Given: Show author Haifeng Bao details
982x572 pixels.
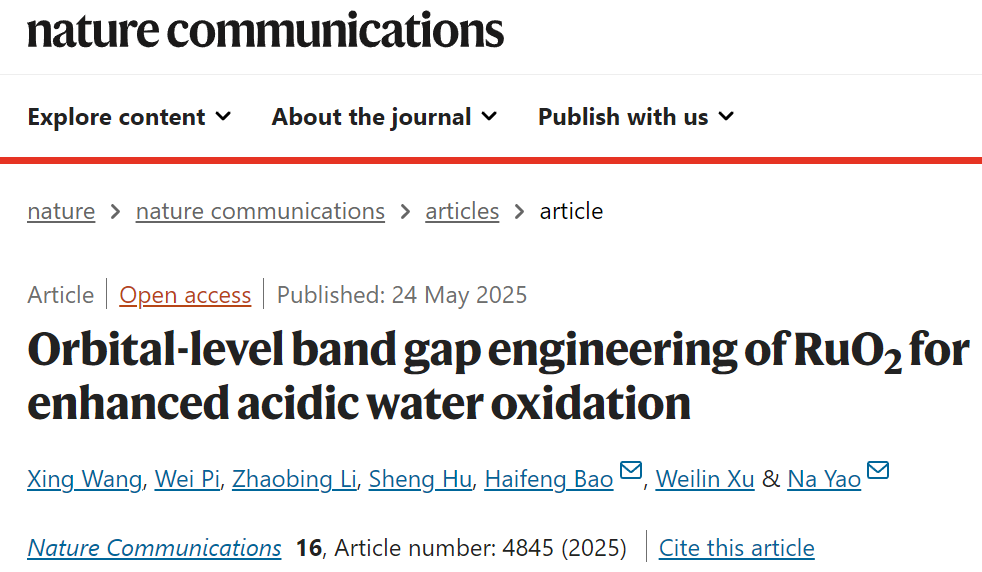Looking at the screenshot, I should 548,479.
